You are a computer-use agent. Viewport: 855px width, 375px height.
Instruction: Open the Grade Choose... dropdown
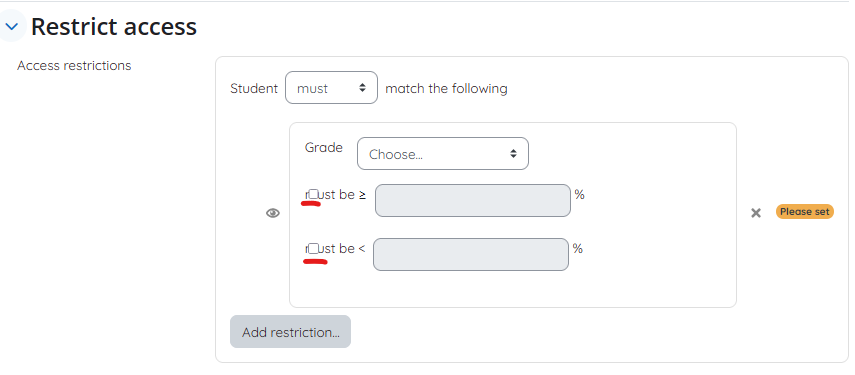pos(443,154)
